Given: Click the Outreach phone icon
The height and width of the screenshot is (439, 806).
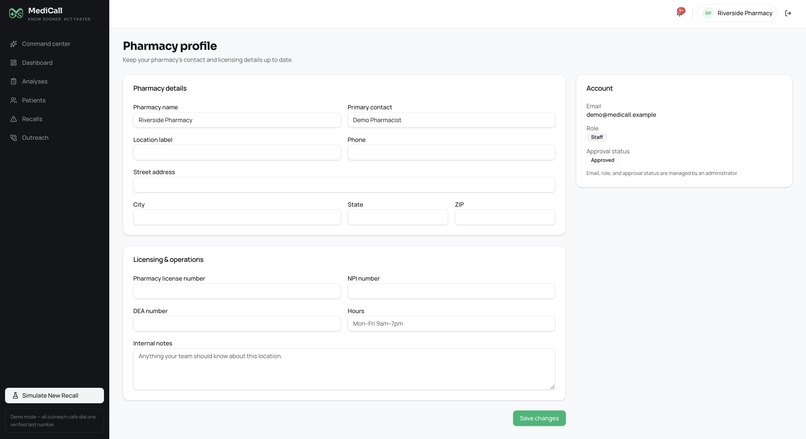Looking at the screenshot, I should (x=13, y=138).
